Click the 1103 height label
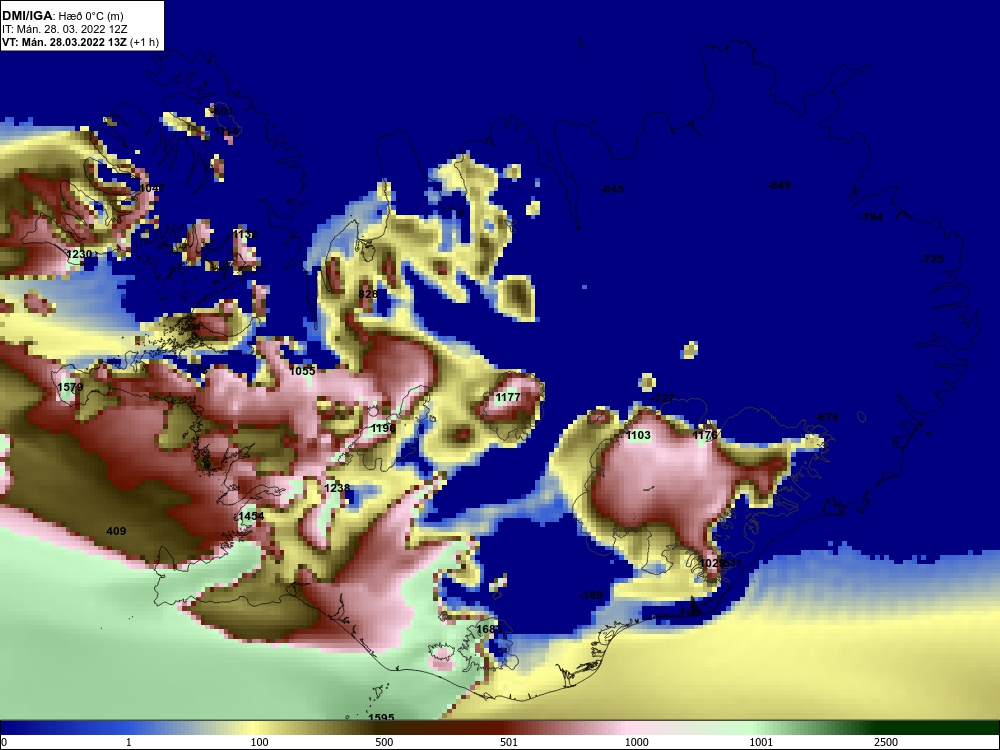The image size is (1000, 750). [x=638, y=436]
